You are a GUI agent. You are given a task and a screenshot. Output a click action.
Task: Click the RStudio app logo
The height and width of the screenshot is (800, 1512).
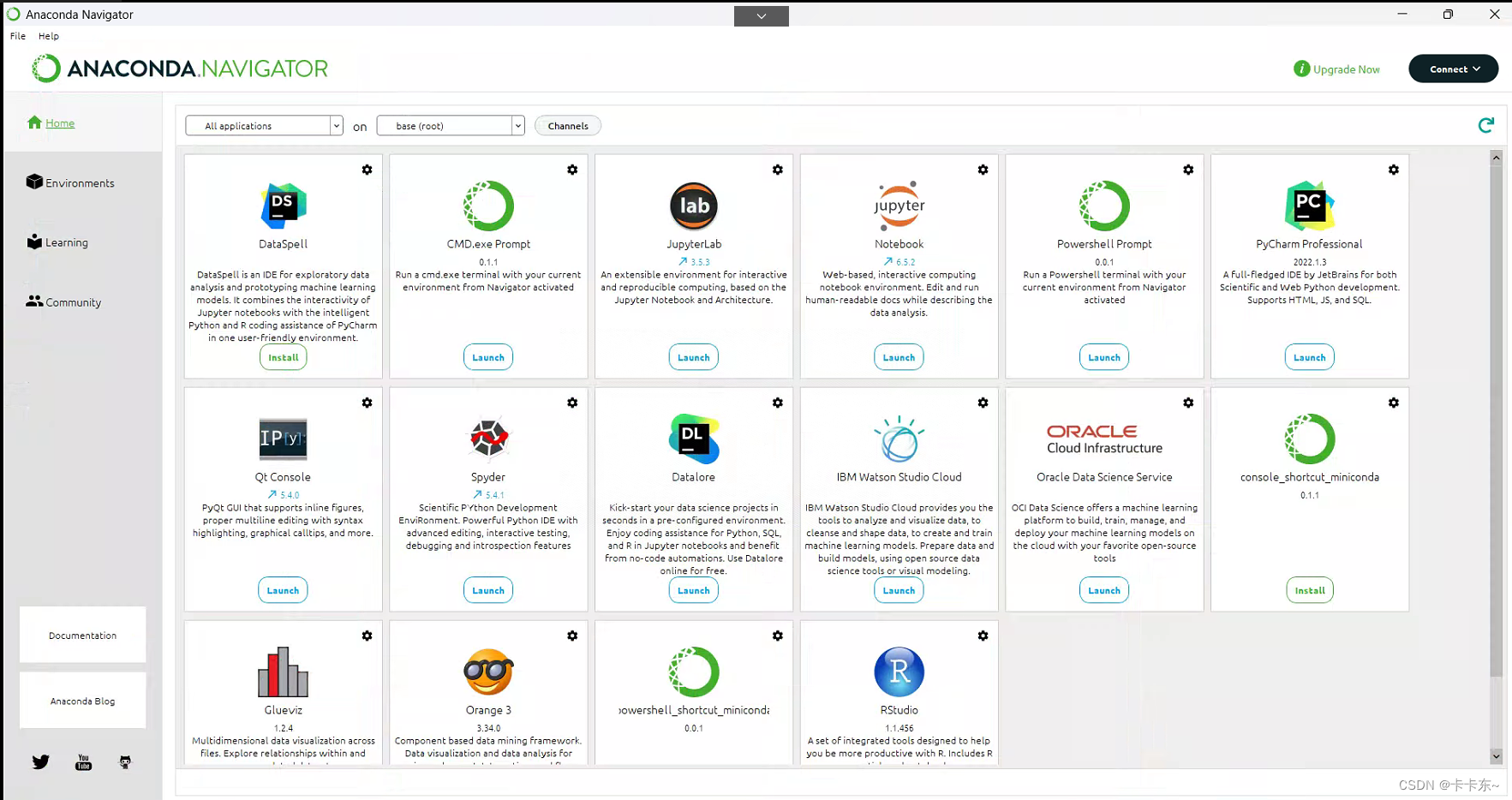pos(899,672)
